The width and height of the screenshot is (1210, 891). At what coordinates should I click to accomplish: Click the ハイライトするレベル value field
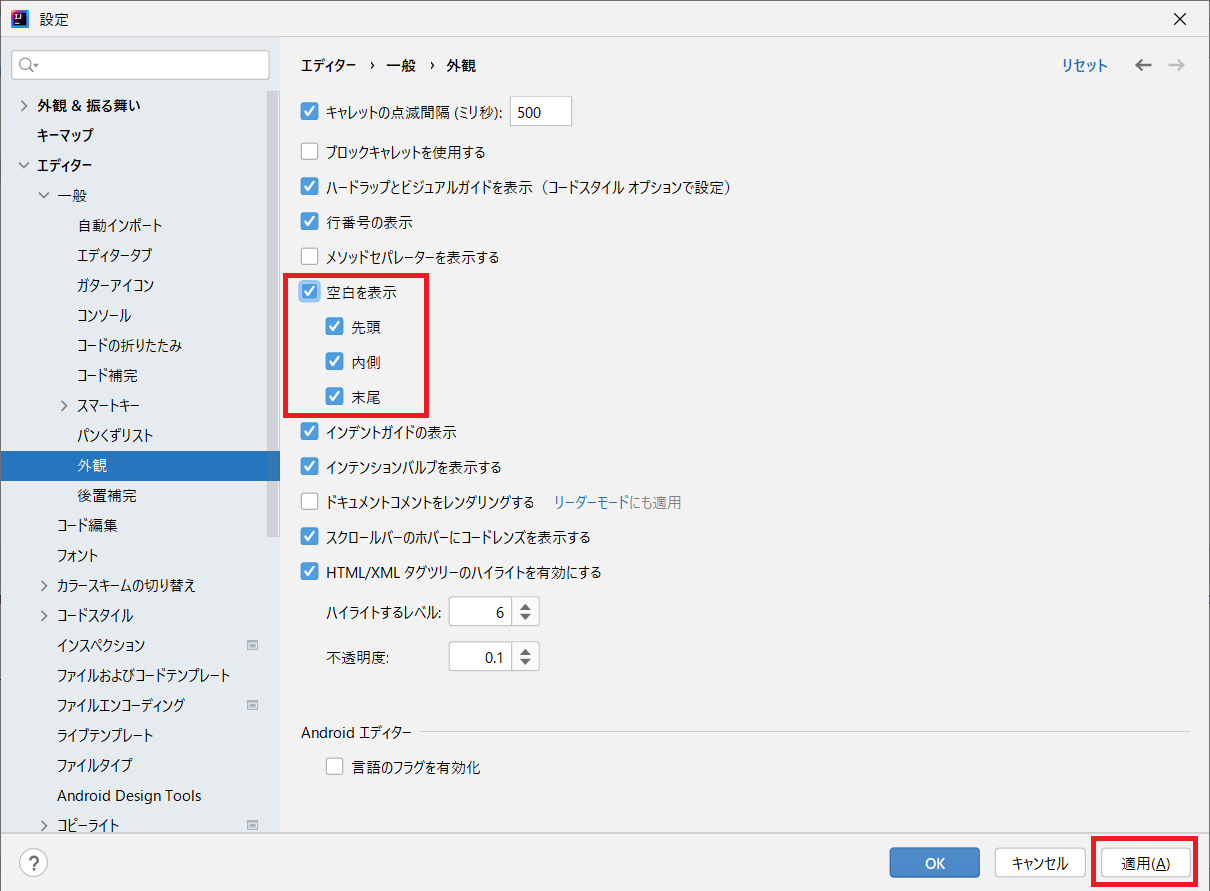pos(480,612)
